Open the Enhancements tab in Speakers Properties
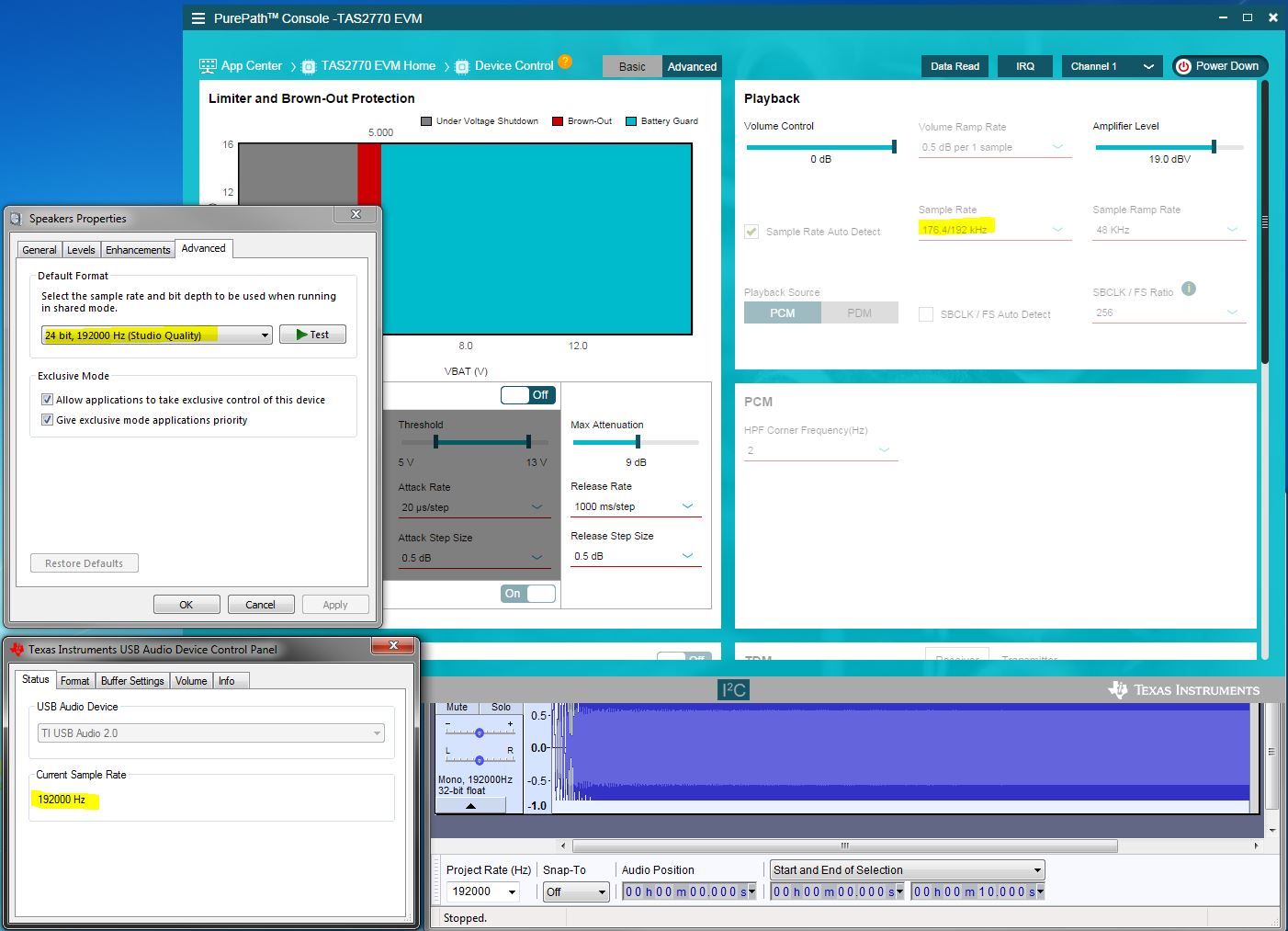This screenshot has width=1288, height=931. (x=138, y=250)
